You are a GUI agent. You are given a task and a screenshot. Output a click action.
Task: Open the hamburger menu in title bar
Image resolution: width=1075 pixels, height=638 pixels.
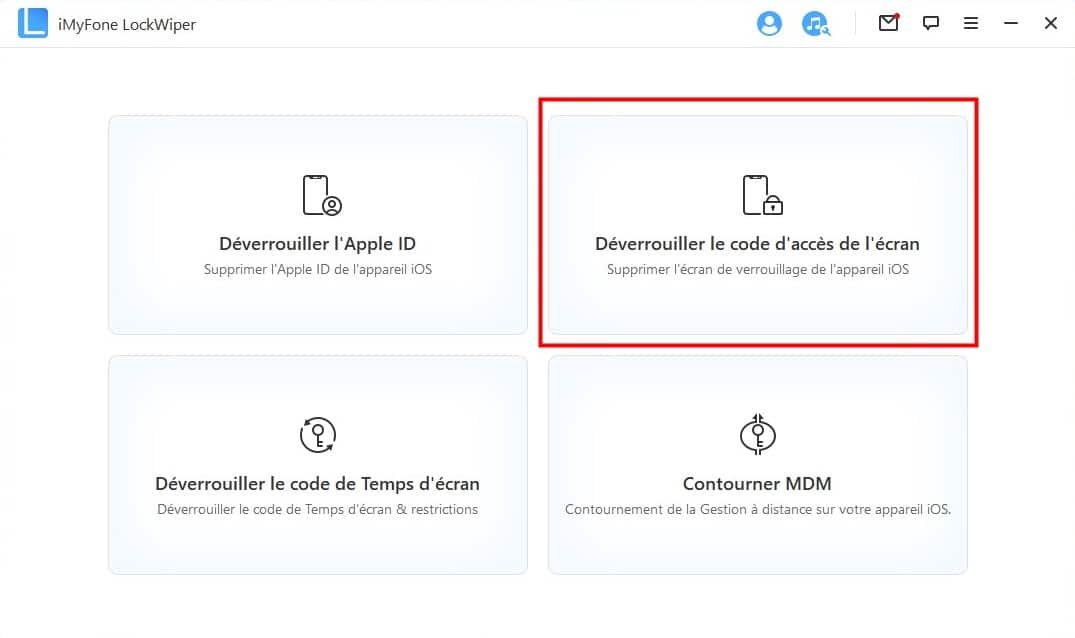tap(970, 24)
